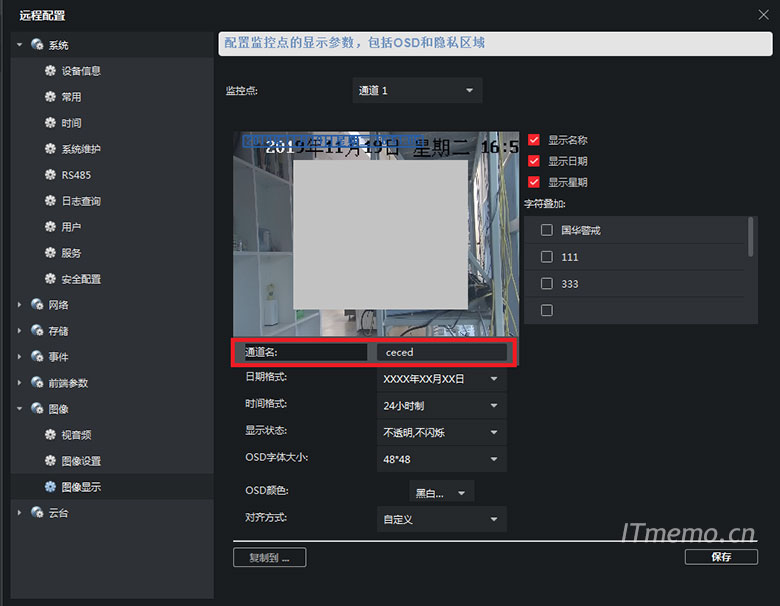Screen dimensions: 780x606
Task: Click the gear icon beside 时间
Action: point(50,122)
